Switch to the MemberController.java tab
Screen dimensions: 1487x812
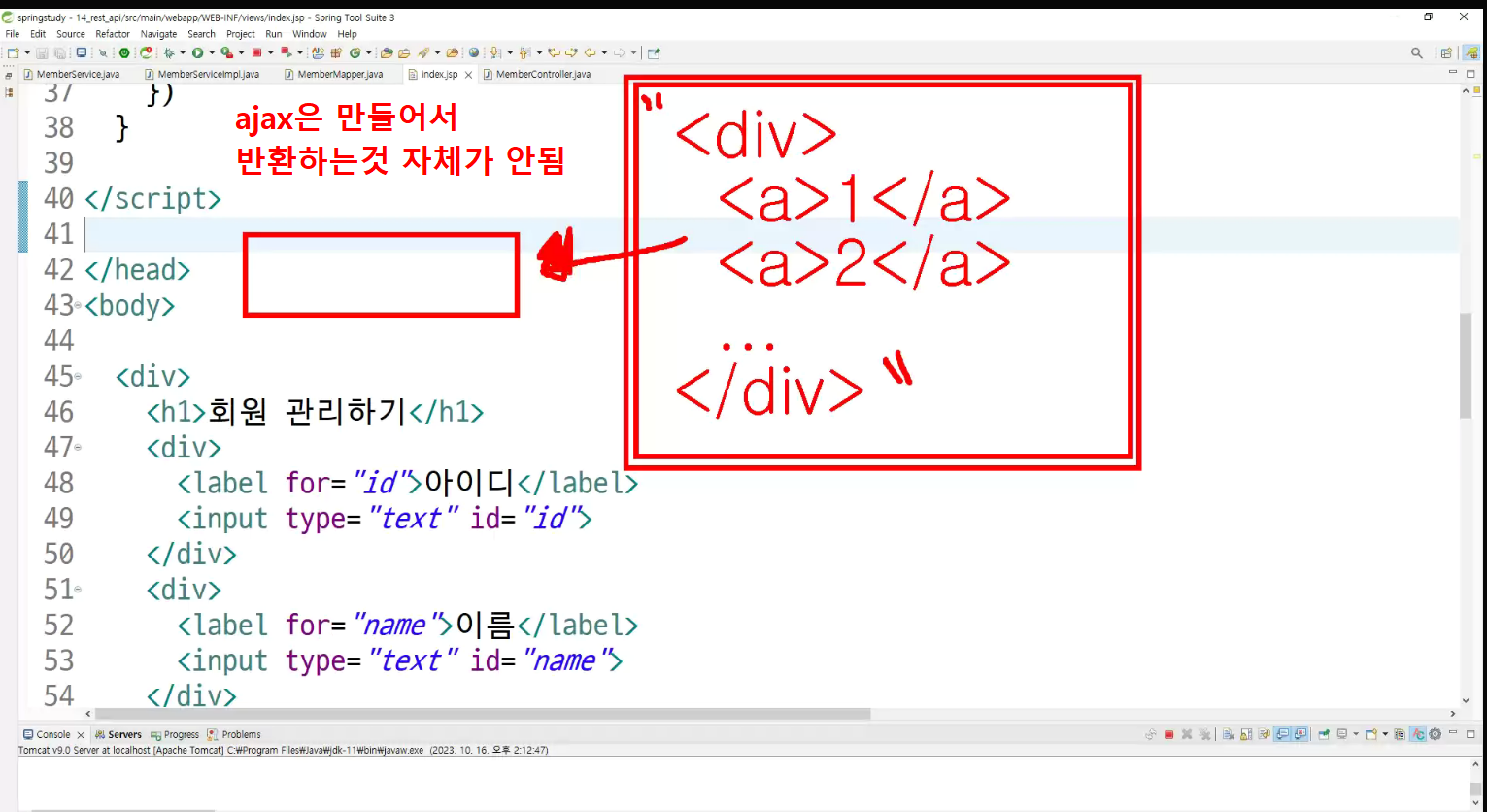[x=536, y=74]
